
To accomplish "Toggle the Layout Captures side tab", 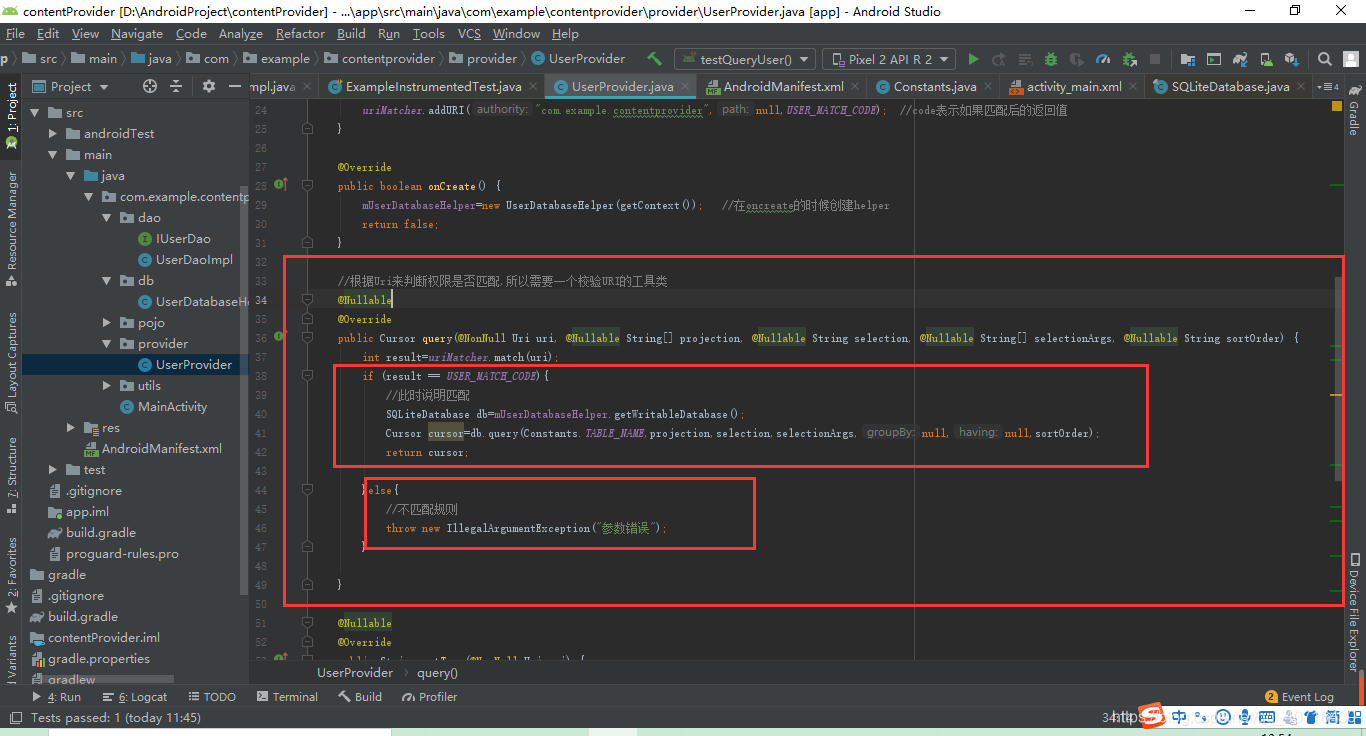I will pos(11,362).
